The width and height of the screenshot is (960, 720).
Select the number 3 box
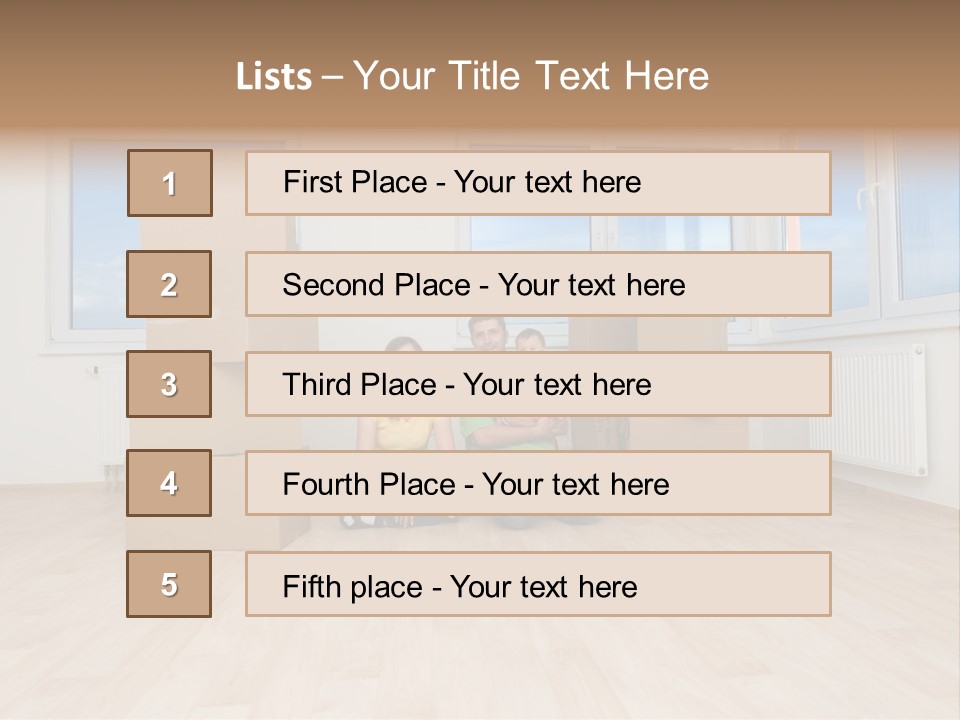click(169, 384)
